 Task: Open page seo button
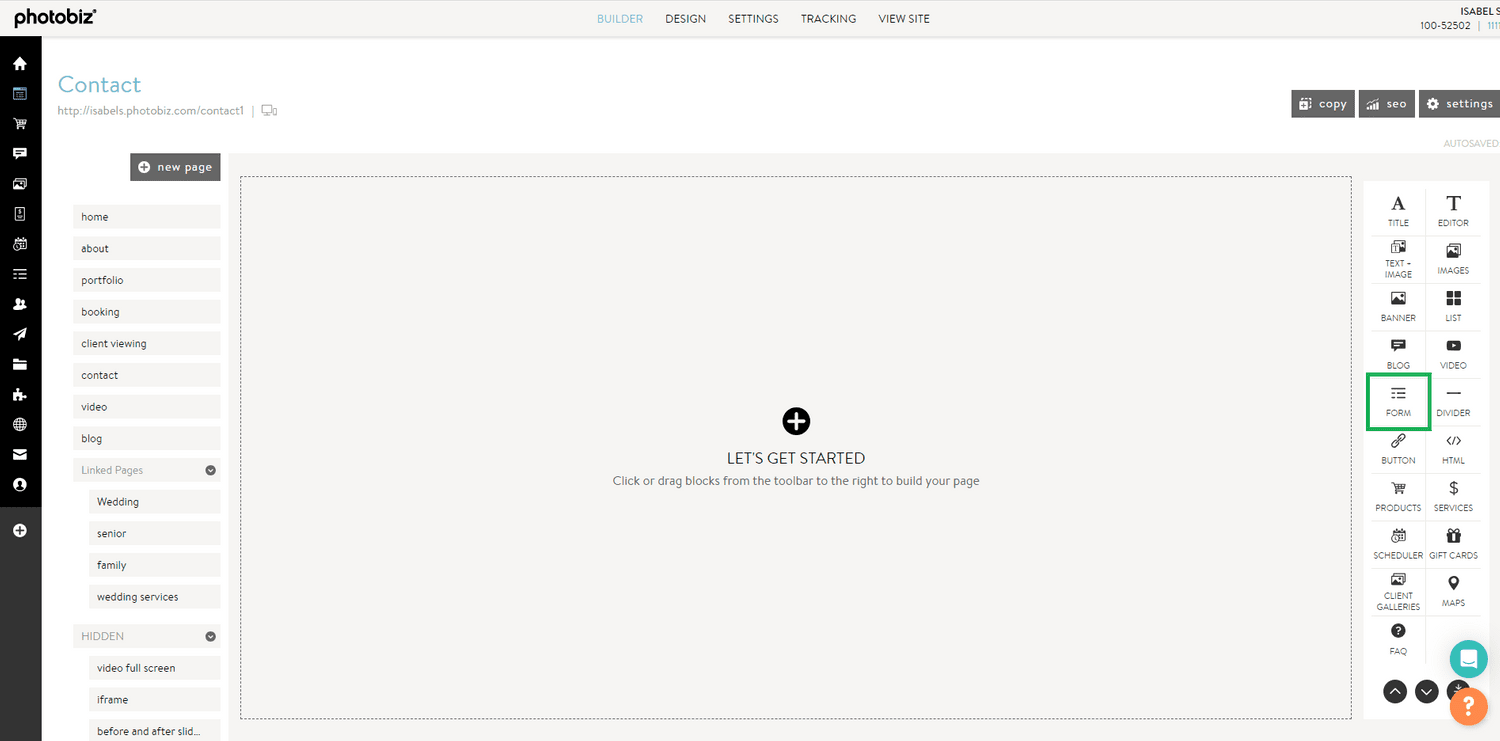click(x=1386, y=104)
